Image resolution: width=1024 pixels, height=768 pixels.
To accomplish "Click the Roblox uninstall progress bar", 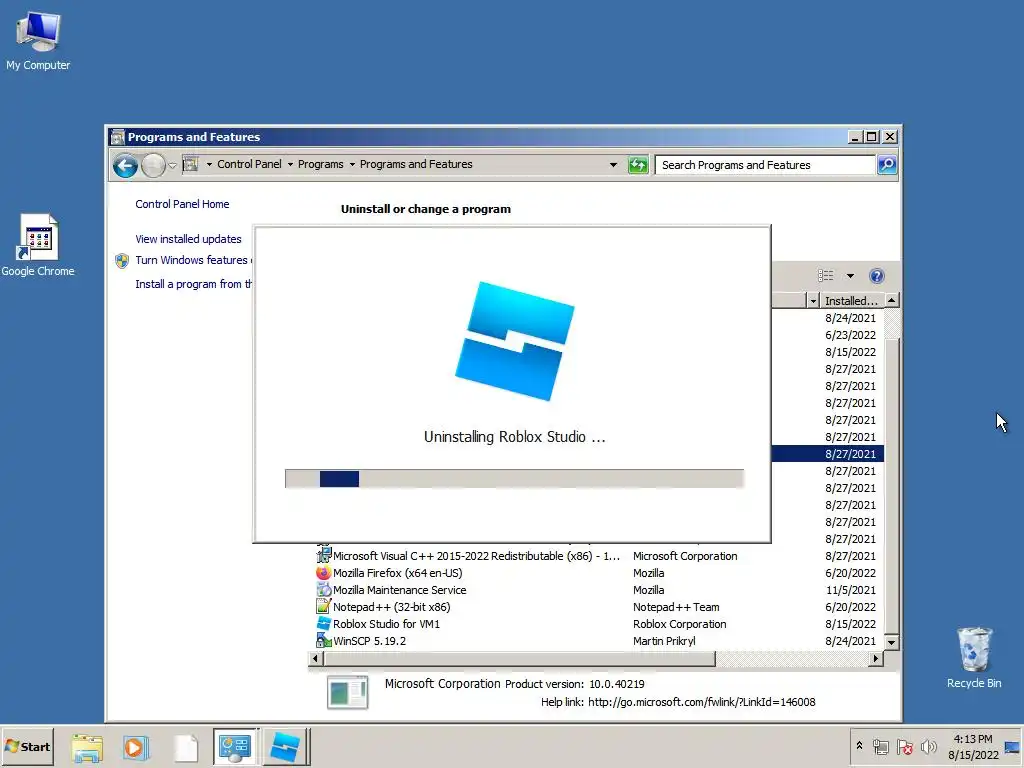I will tap(515, 479).
